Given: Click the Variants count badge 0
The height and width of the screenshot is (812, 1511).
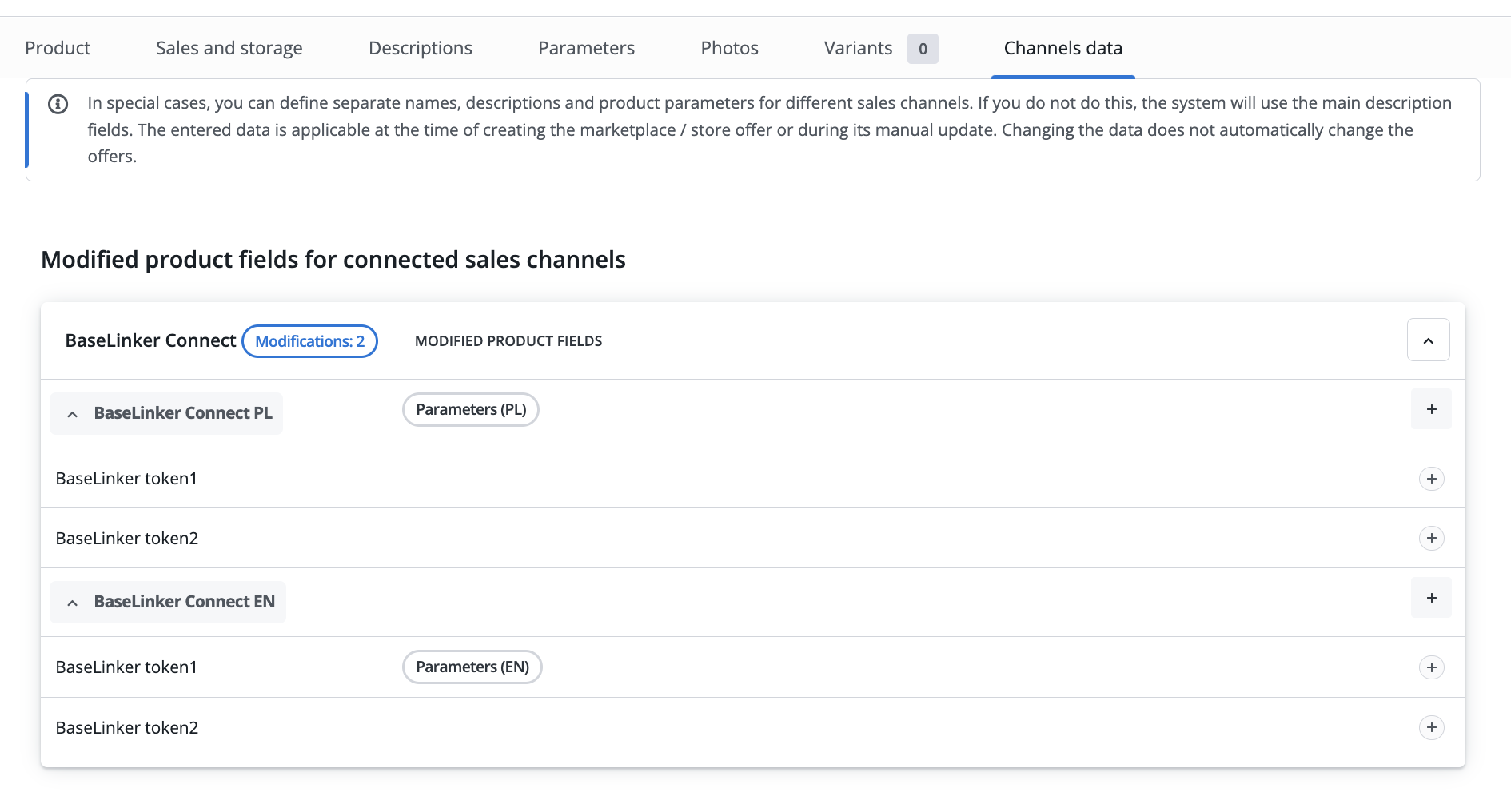Looking at the screenshot, I should pos(923,49).
